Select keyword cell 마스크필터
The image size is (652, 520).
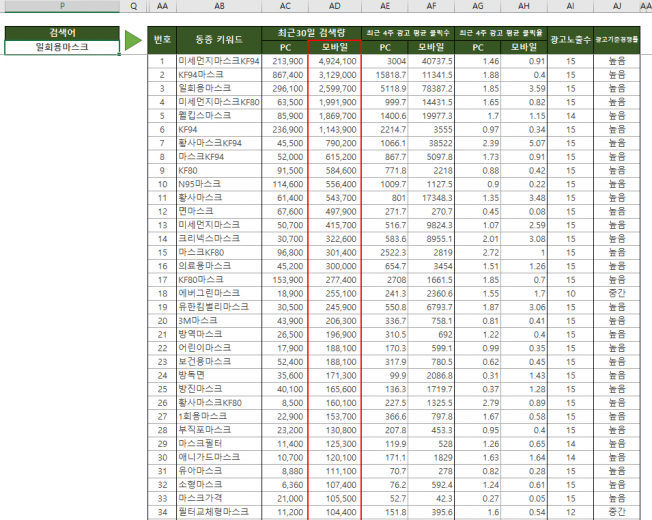(219, 444)
